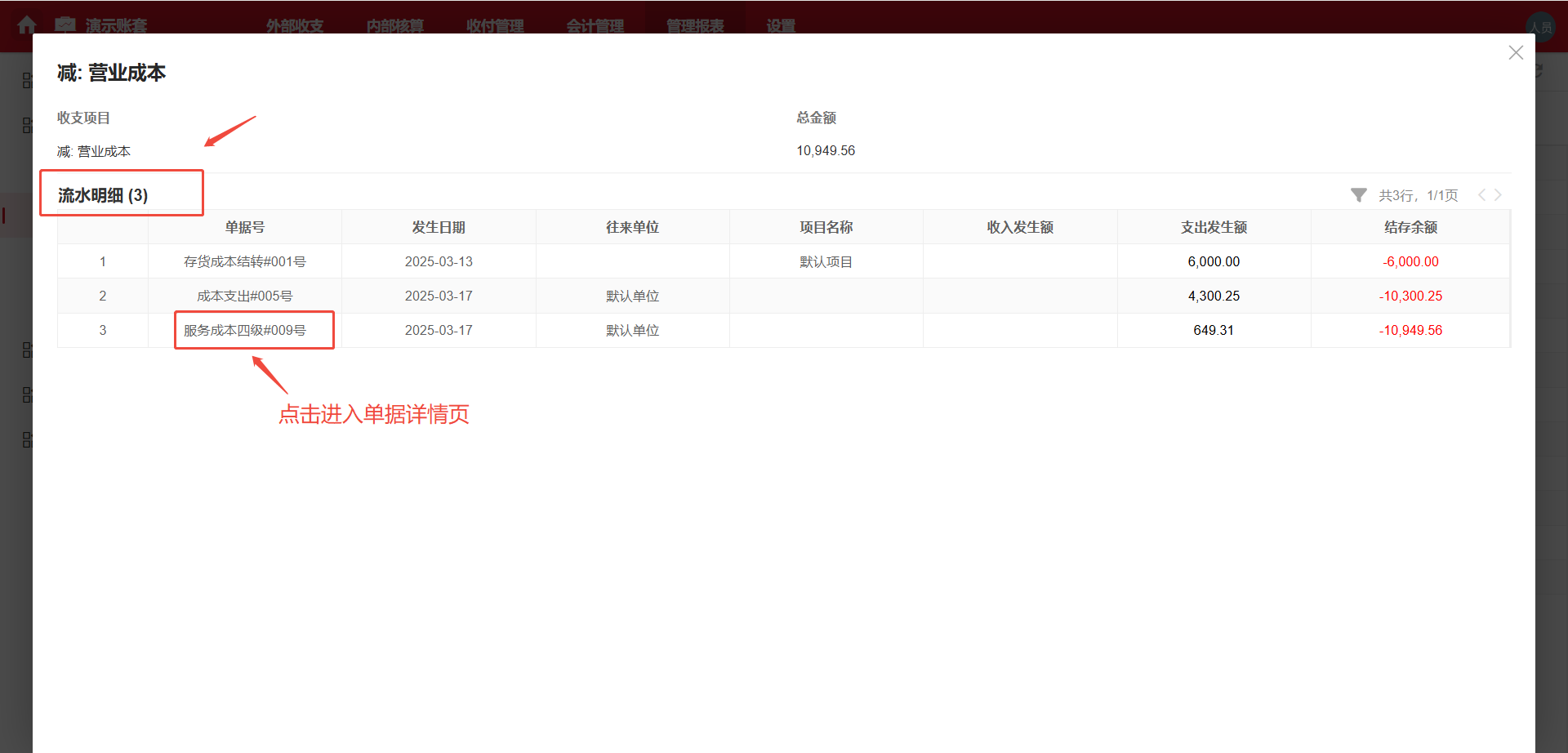Click the 发生日期 column header
The width and height of the screenshot is (1568, 753).
point(438,226)
